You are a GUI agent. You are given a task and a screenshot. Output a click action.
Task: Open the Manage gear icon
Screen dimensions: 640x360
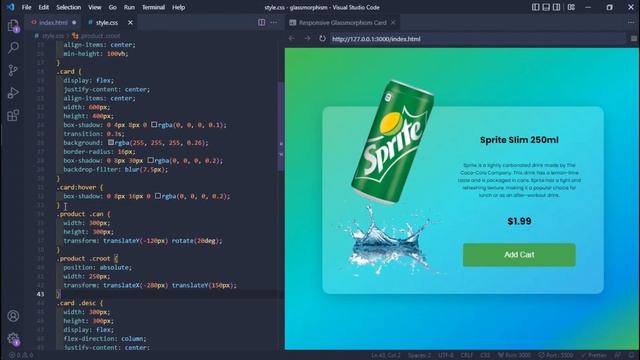coord(13,338)
